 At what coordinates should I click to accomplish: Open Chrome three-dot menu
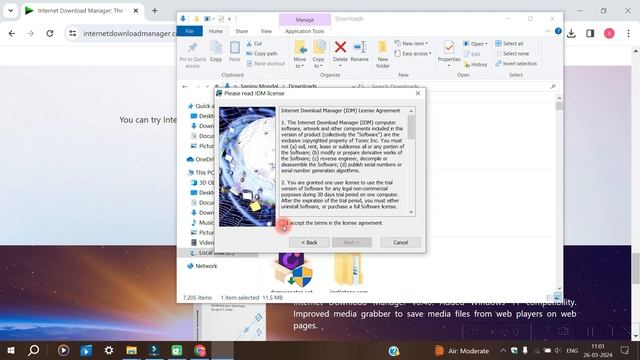click(x=629, y=33)
